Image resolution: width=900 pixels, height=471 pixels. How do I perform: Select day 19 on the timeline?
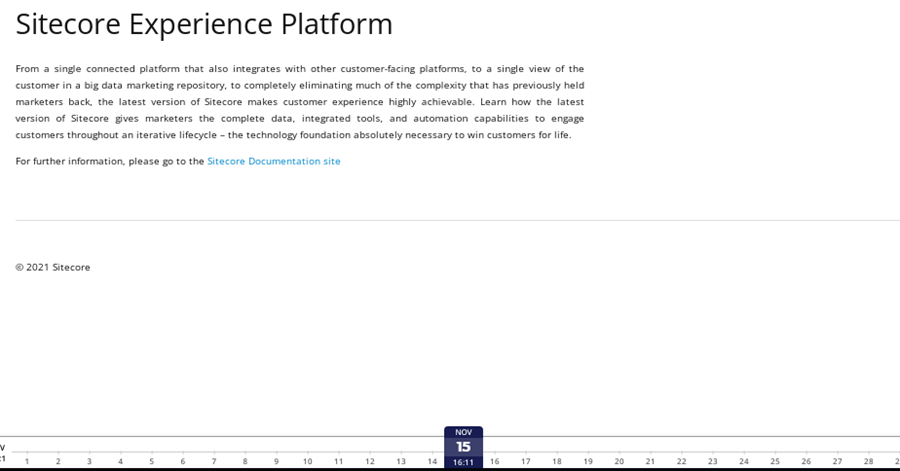pos(588,461)
